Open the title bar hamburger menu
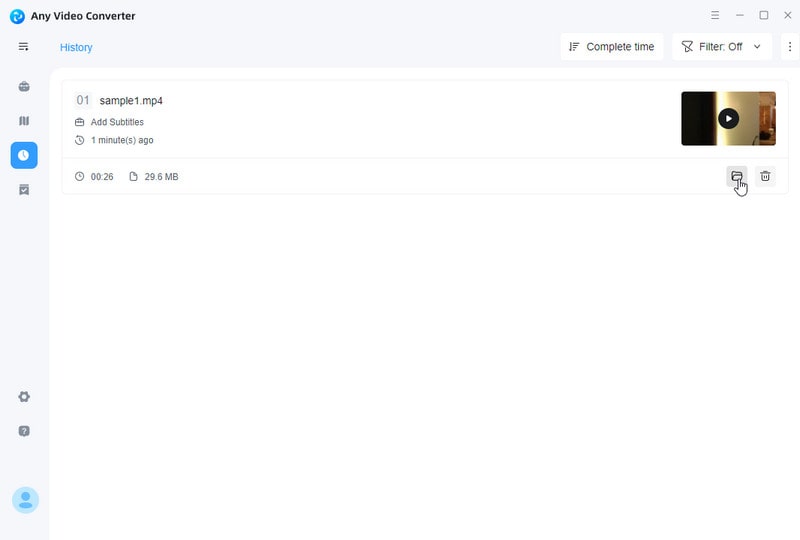 tap(715, 15)
